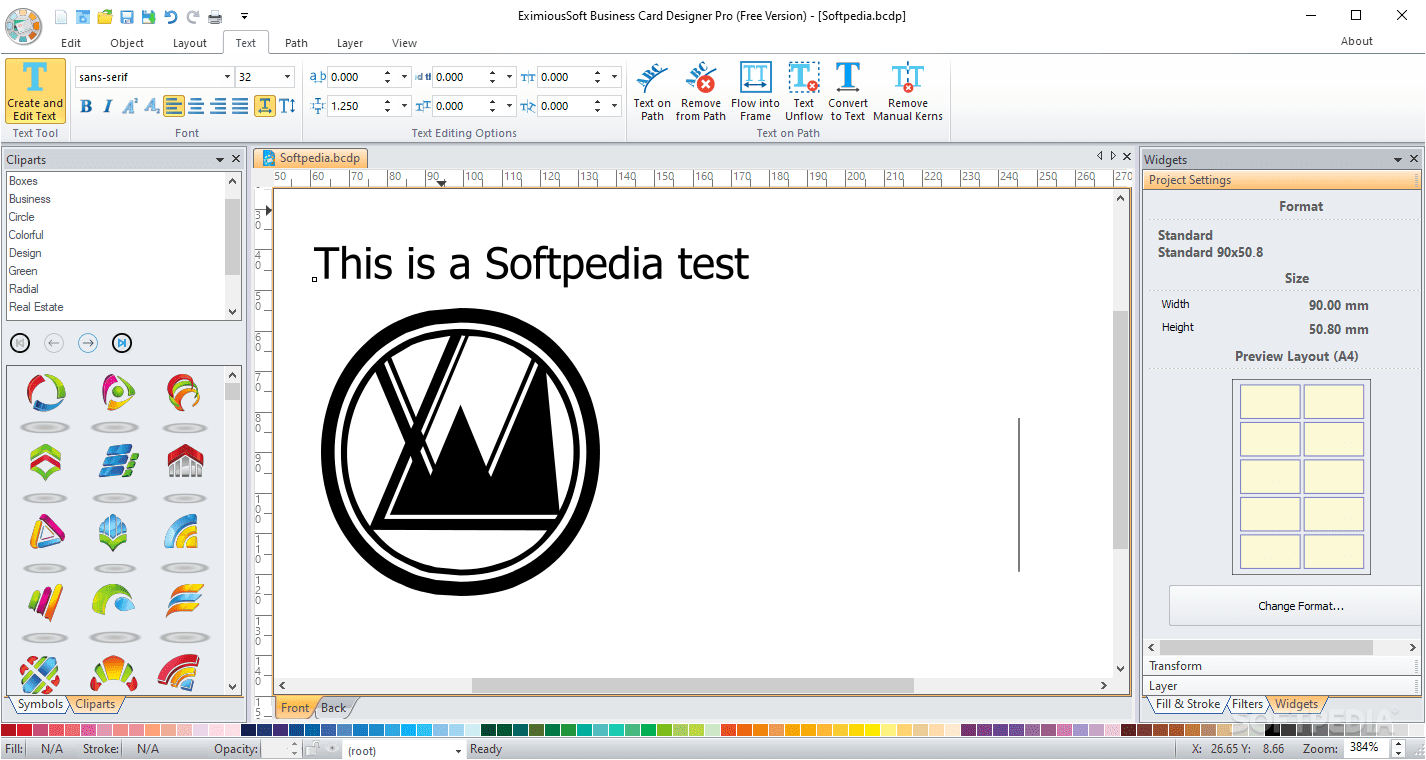Open the Customize Quick Access Toolbar arrow

click(x=245, y=17)
